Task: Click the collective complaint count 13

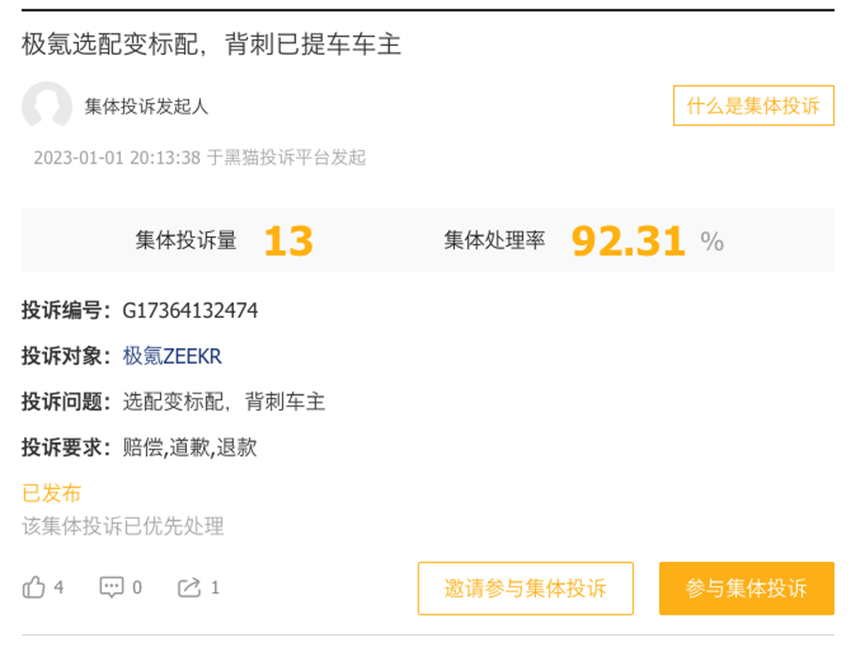Action: tap(289, 242)
